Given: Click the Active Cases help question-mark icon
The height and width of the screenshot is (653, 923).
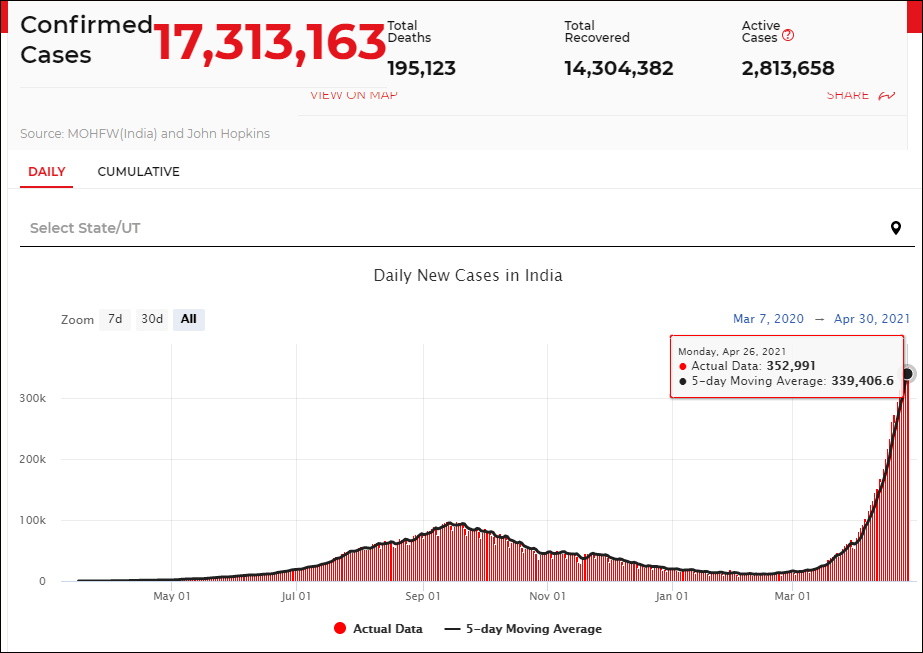Looking at the screenshot, I should pyautogui.click(x=788, y=35).
